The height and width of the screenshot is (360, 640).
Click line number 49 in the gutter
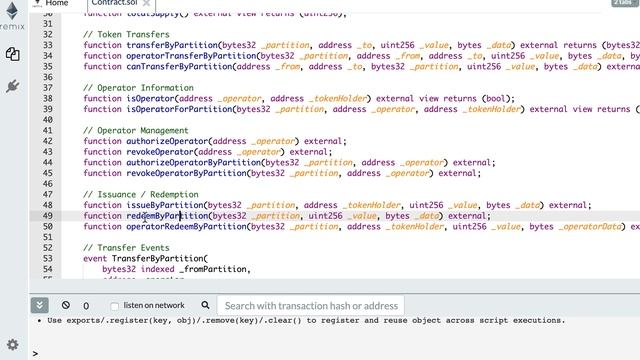(48, 216)
